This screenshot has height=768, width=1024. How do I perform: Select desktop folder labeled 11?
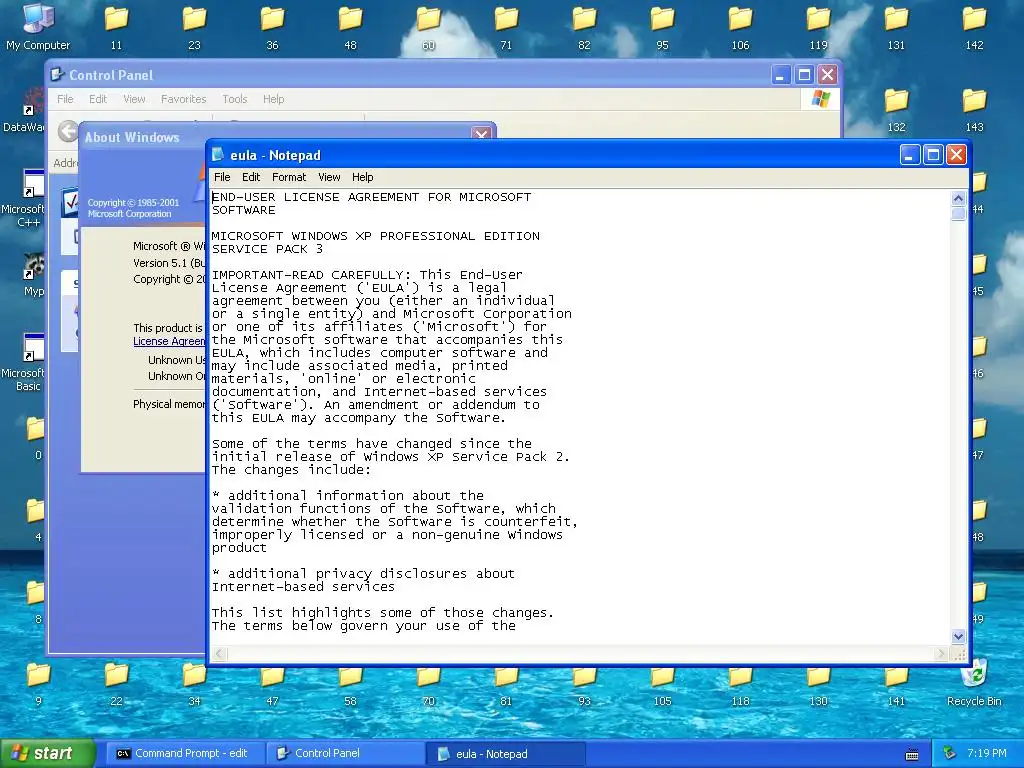coord(116,27)
